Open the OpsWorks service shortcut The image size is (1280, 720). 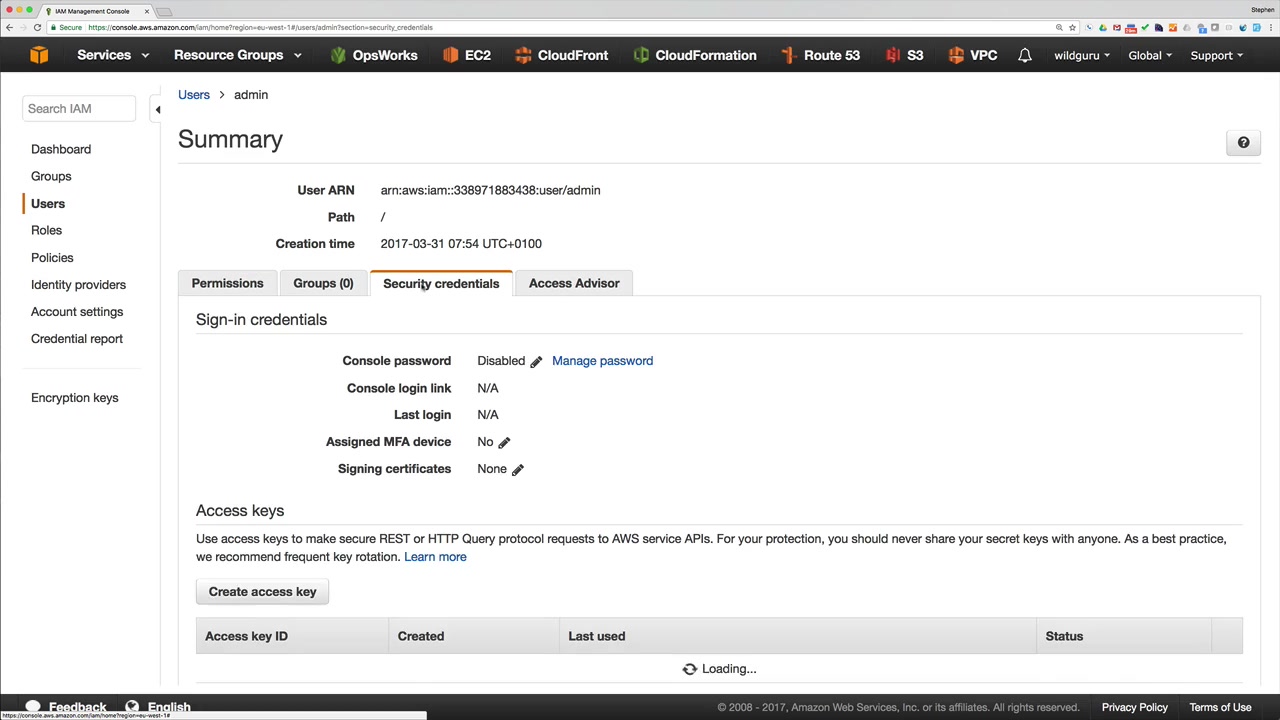coord(373,55)
